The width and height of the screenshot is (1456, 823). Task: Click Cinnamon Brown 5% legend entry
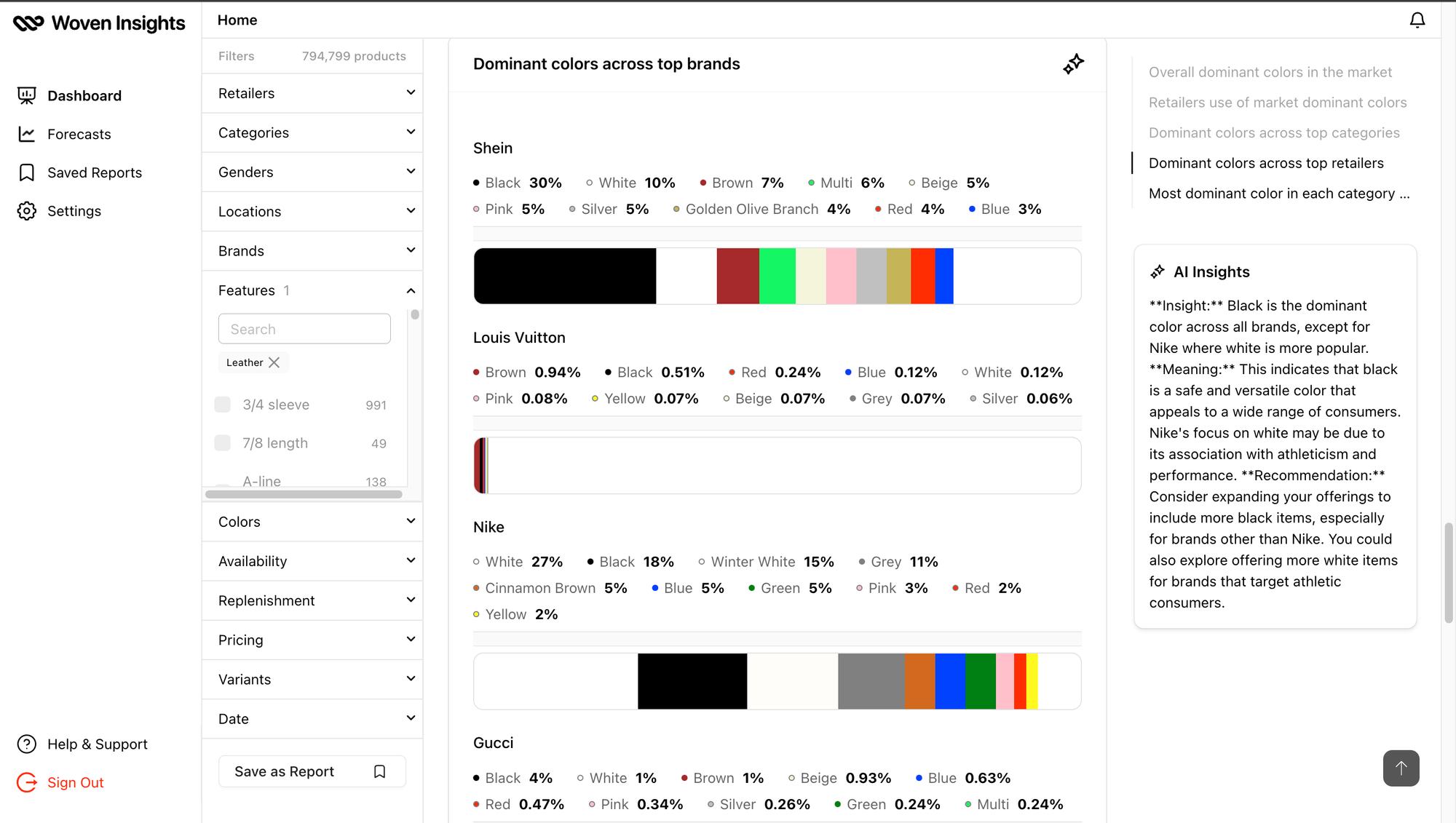550,588
